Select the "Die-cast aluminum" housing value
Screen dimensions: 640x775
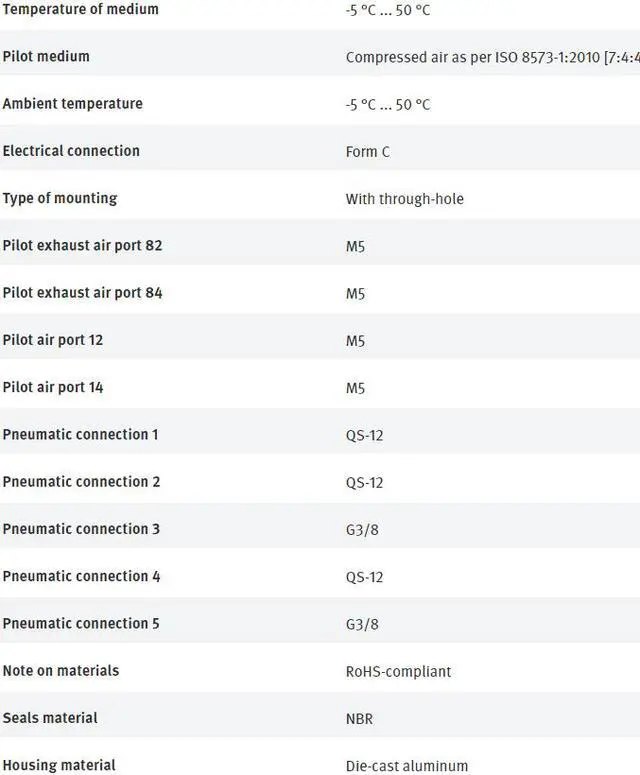pyautogui.click(x=407, y=766)
